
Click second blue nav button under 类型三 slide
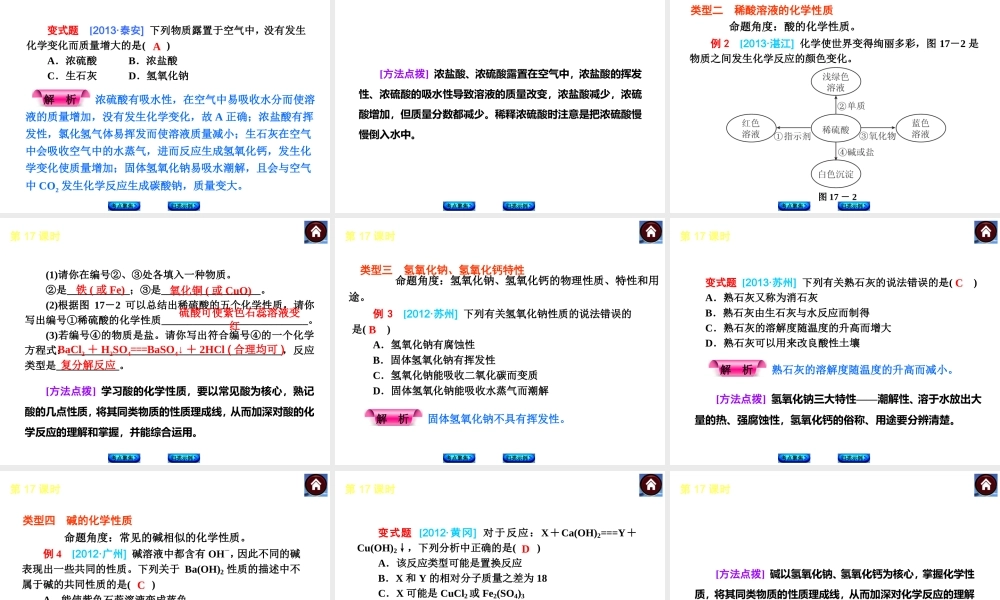pos(518,458)
